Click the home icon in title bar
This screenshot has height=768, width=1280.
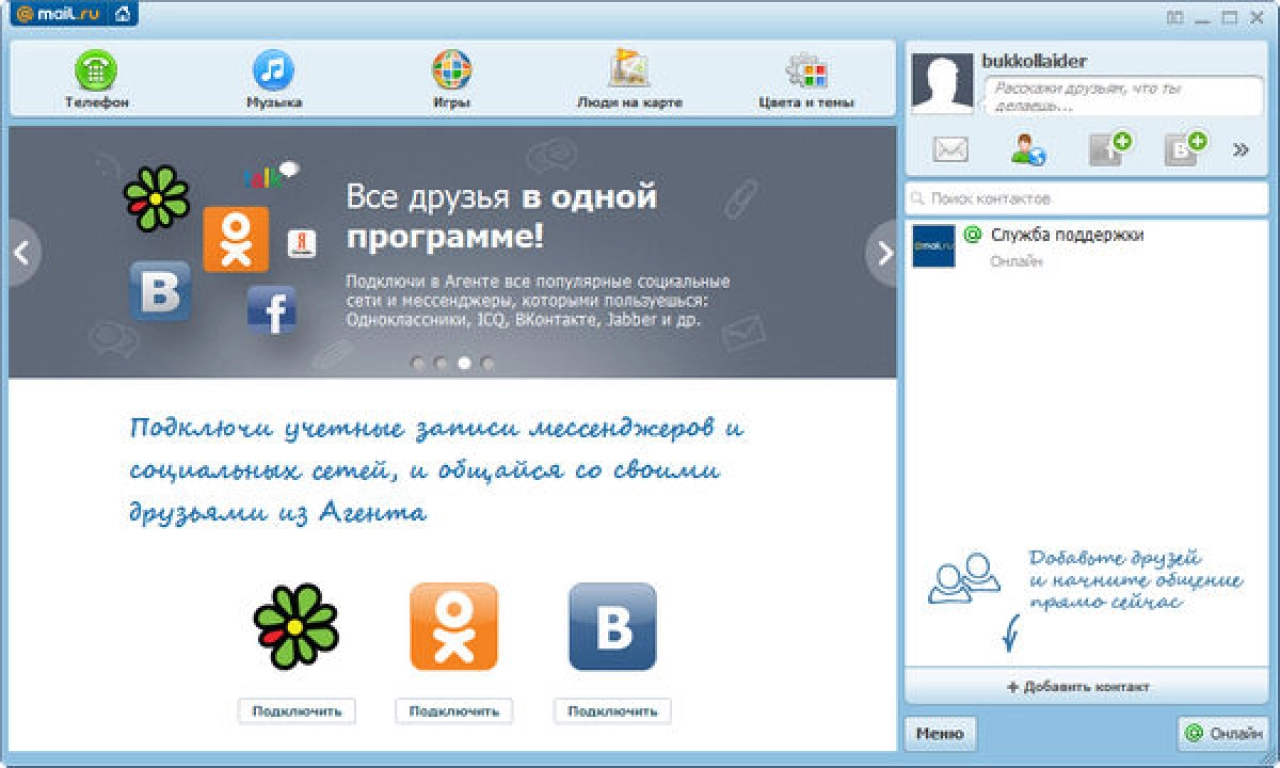[x=121, y=14]
